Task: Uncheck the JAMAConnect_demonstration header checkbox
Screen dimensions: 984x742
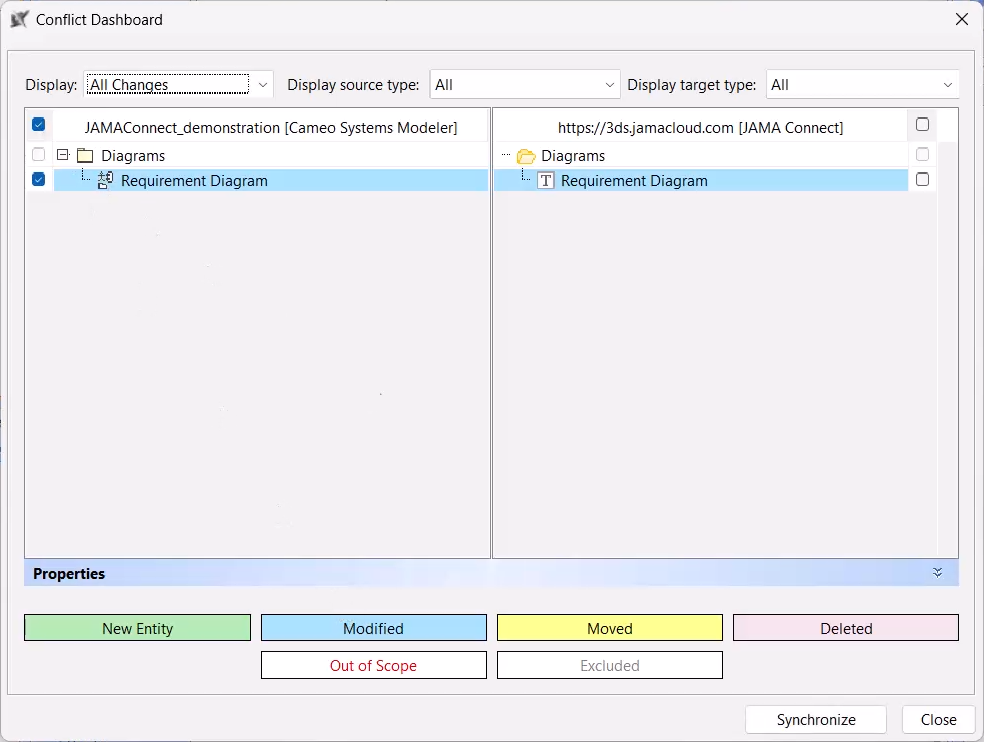Action: click(38, 124)
